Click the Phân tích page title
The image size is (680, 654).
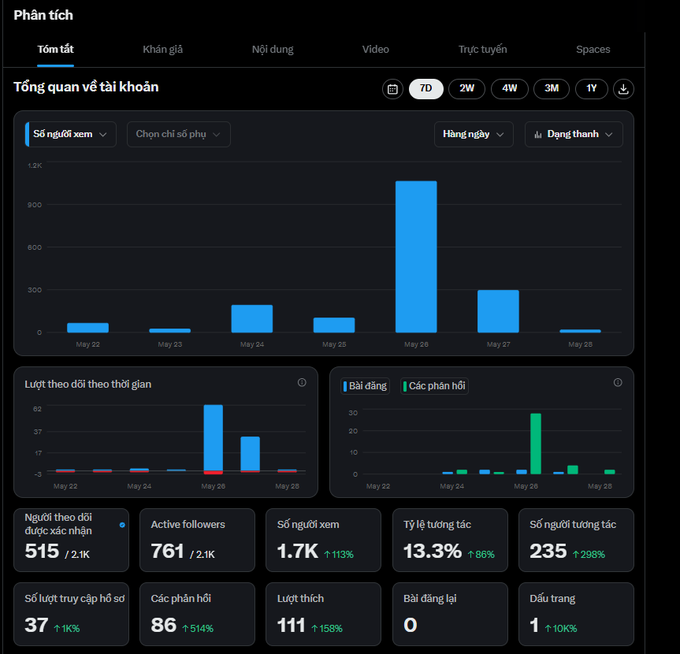[43, 15]
